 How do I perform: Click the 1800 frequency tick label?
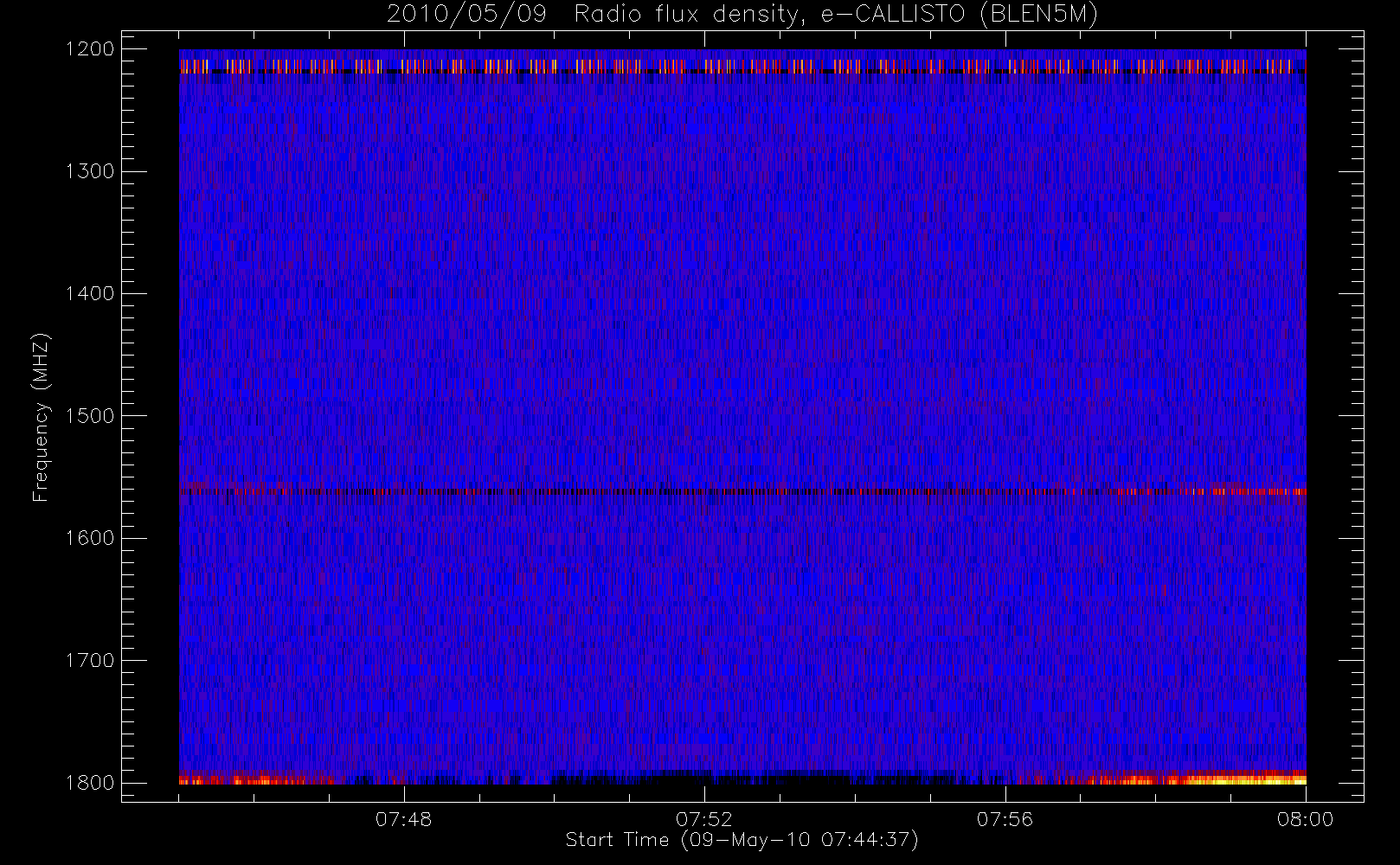pos(90,783)
